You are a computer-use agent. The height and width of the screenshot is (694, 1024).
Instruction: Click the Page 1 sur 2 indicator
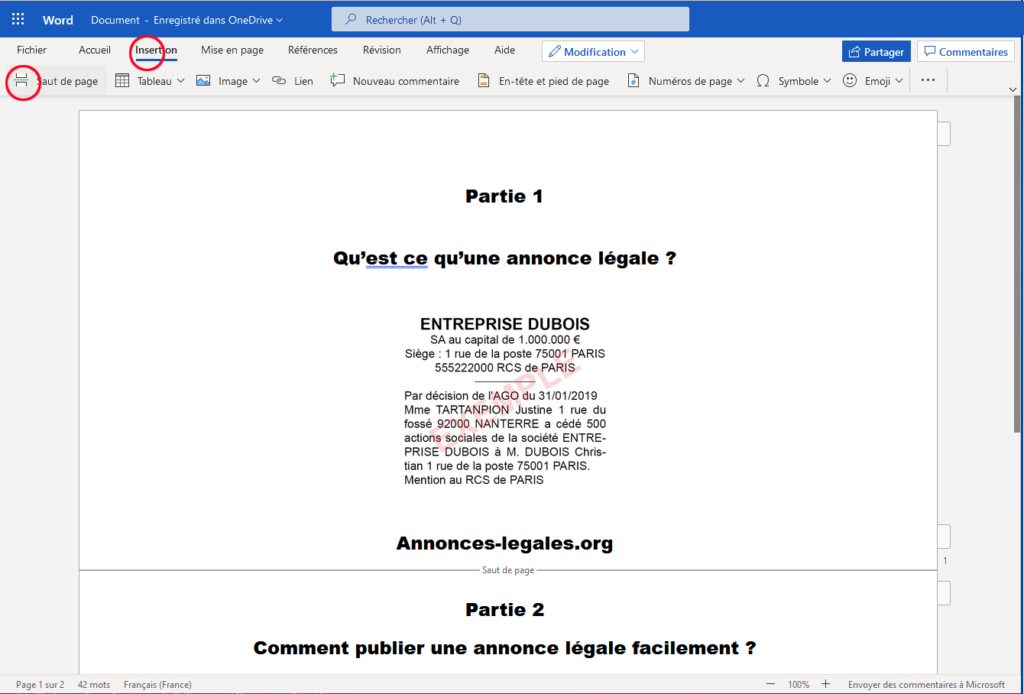pyautogui.click(x=40, y=684)
